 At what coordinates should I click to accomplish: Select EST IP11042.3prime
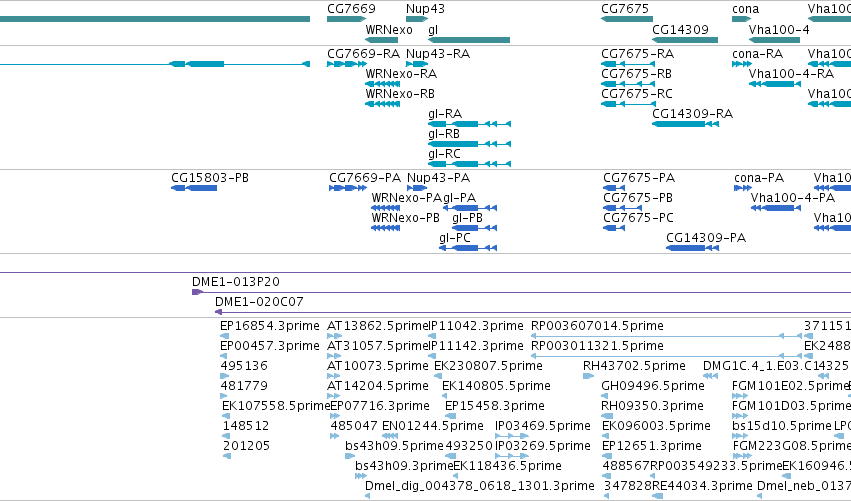[x=477, y=326]
